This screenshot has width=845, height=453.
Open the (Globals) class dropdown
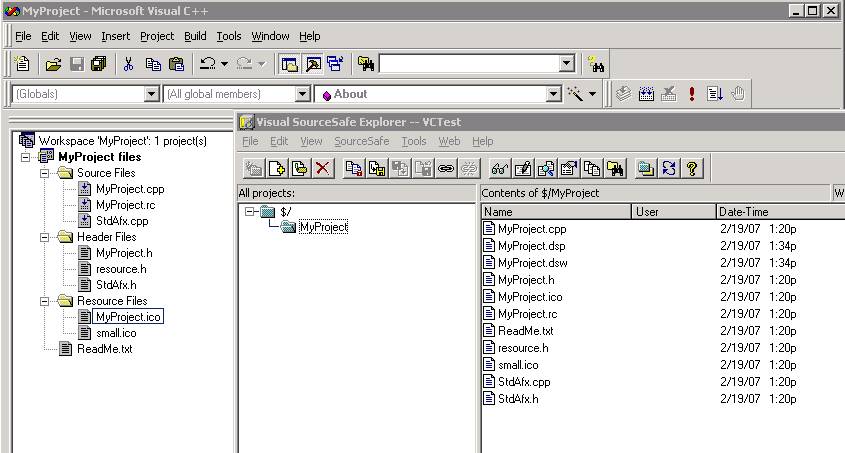(x=152, y=94)
